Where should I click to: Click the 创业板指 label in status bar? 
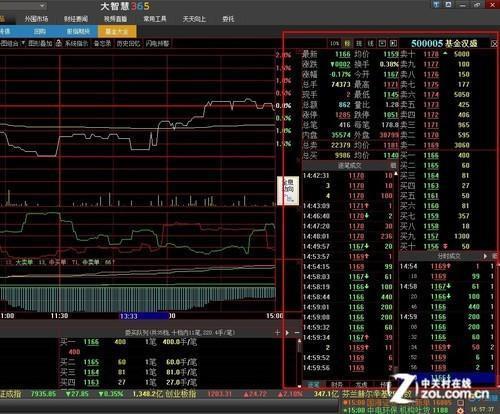[181, 394]
